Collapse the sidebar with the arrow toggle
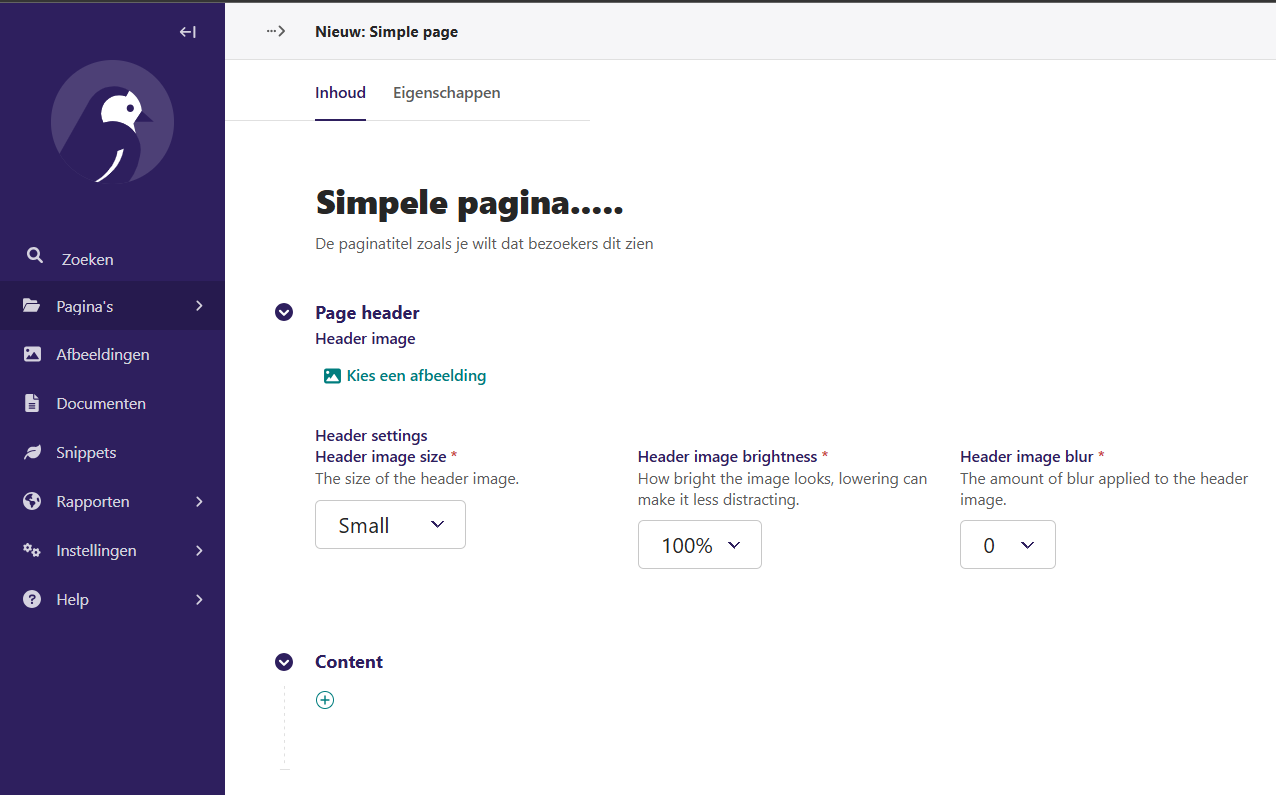The image size is (1276, 795). 187,31
